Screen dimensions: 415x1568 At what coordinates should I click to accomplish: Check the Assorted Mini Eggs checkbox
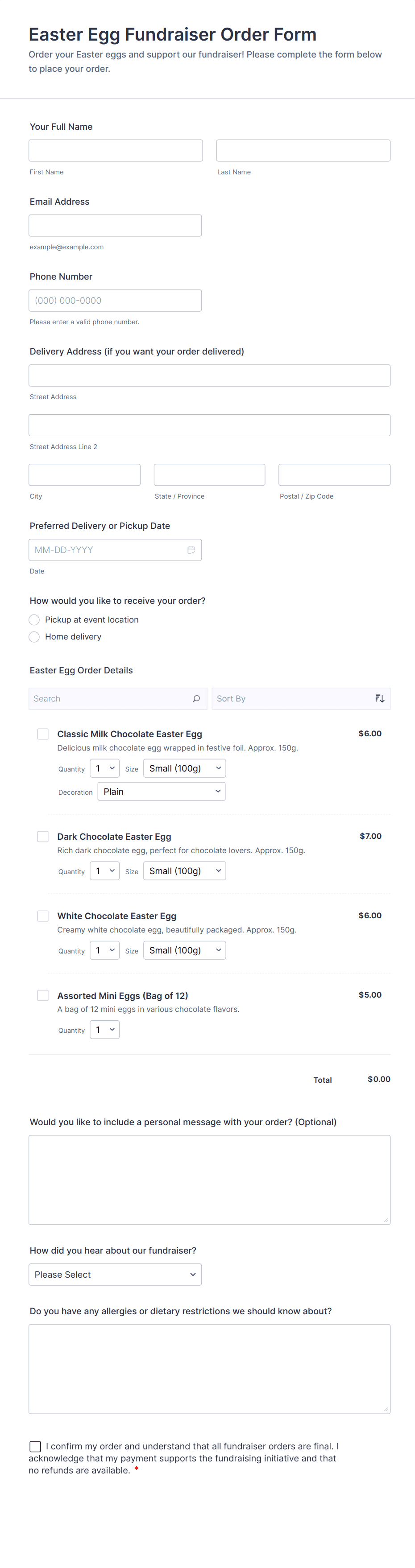(x=43, y=995)
